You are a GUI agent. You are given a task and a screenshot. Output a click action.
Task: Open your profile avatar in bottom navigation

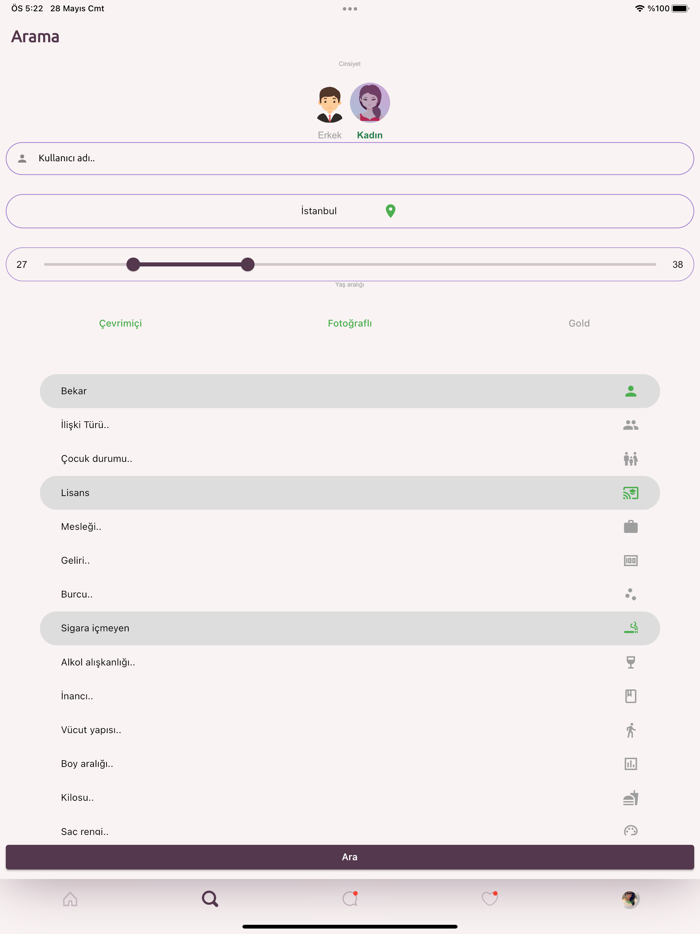[630, 899]
